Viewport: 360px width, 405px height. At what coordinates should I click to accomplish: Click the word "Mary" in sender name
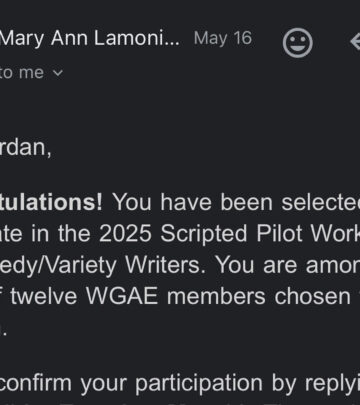(x=22, y=39)
